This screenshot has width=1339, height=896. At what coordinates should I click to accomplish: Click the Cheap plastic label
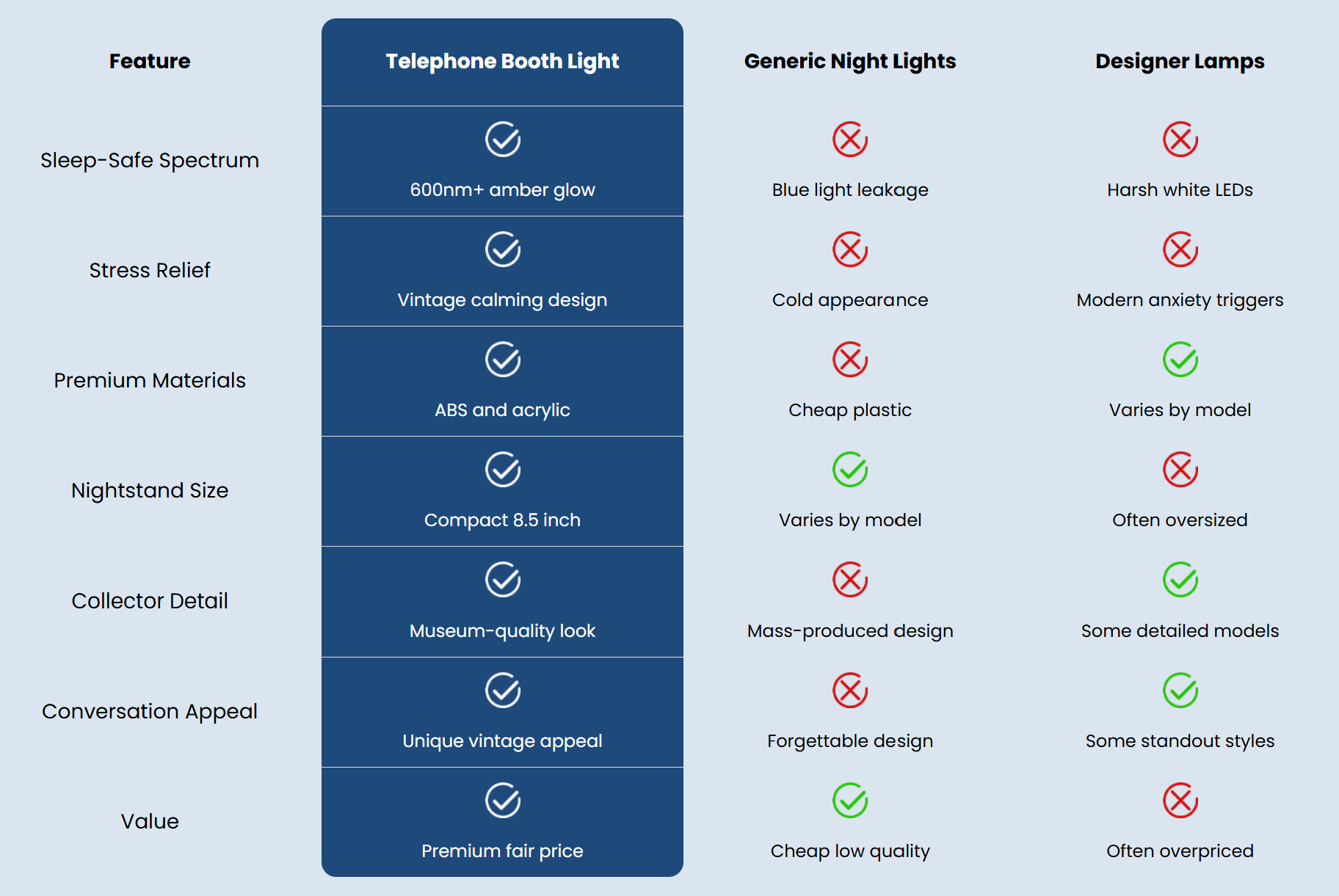tap(850, 410)
